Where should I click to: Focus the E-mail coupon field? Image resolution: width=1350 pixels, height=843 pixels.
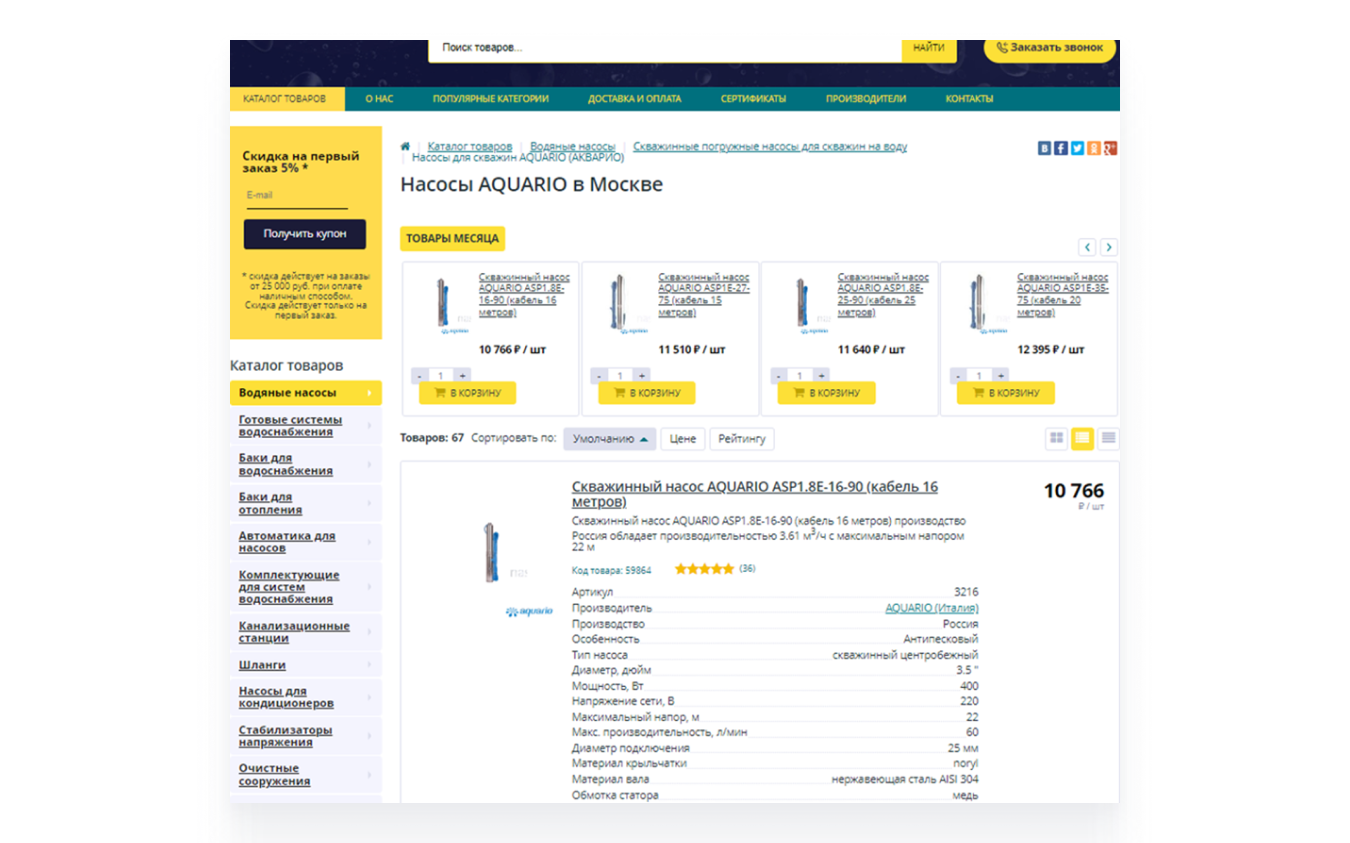click(295, 196)
